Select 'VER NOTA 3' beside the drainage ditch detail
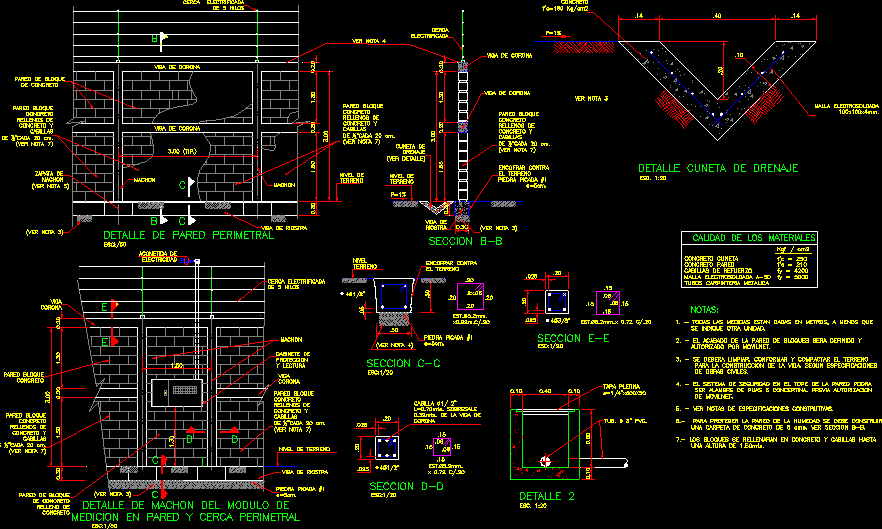Screen dimensions: 882x529 tap(591, 98)
